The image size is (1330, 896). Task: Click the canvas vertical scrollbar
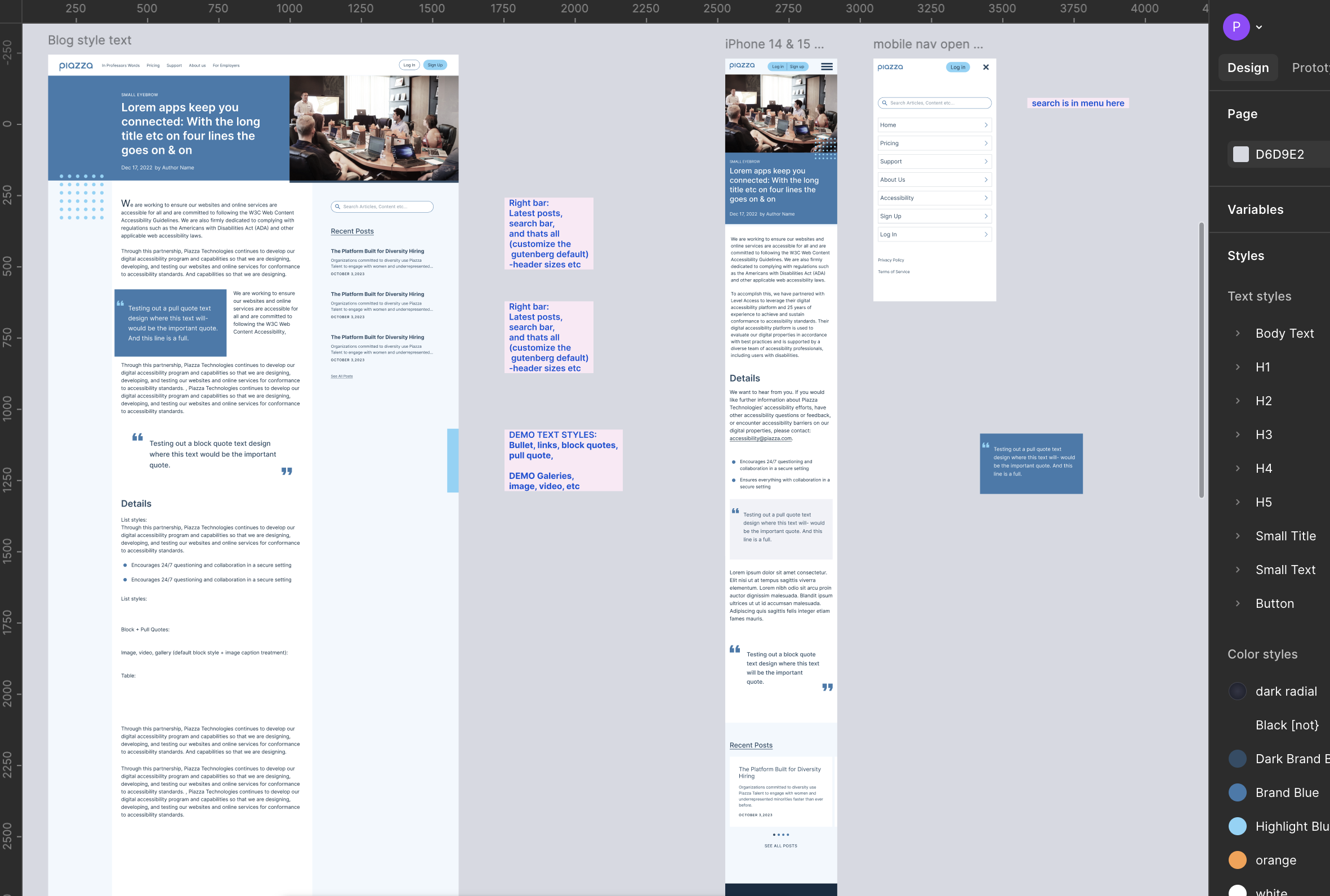pos(1202,360)
